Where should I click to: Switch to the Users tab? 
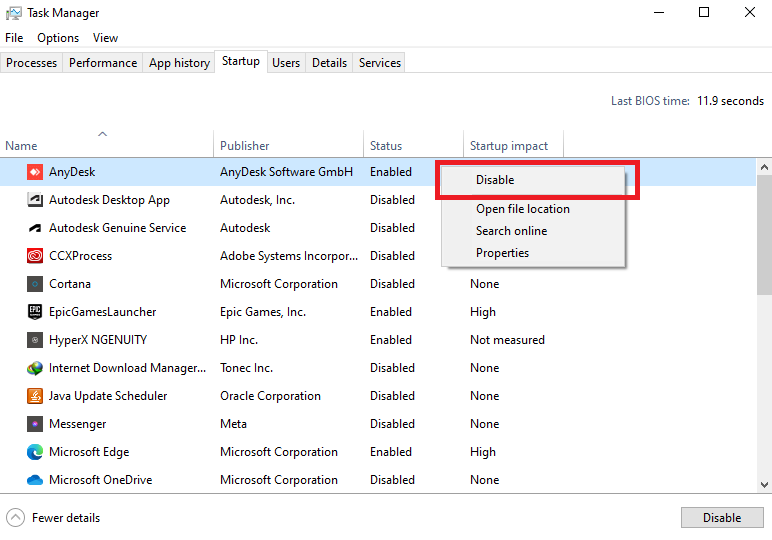click(286, 63)
